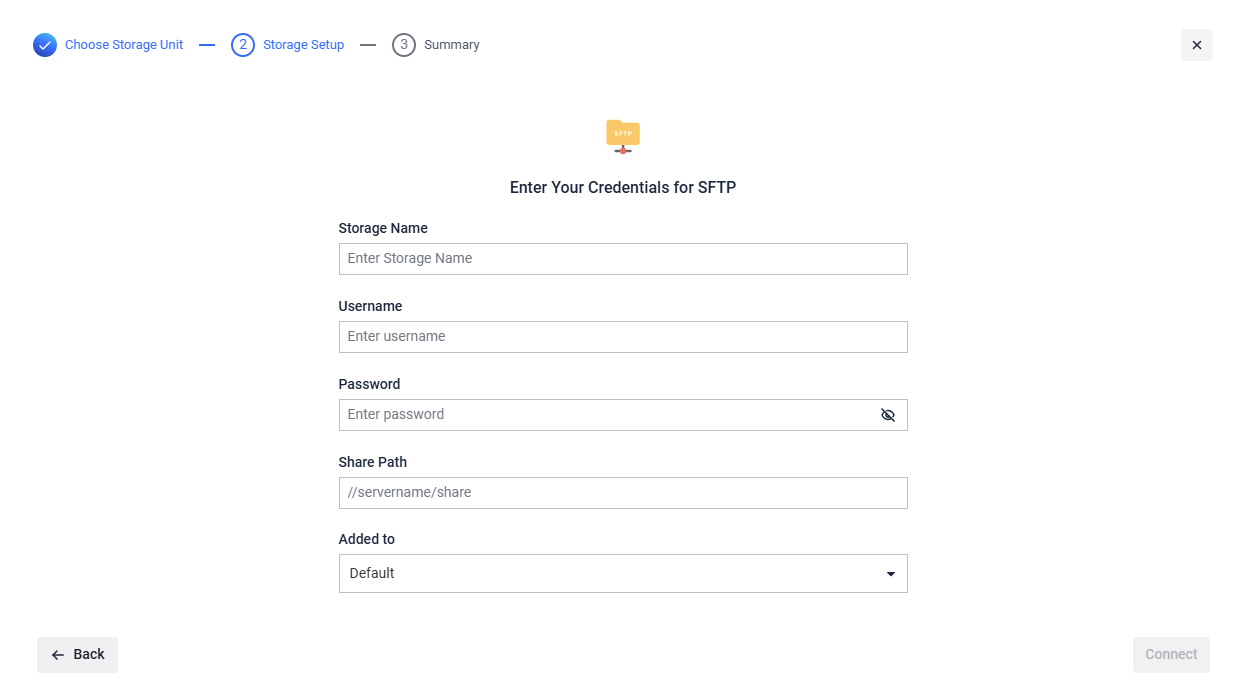Click into the Username field
The image size is (1239, 699).
coord(623,337)
